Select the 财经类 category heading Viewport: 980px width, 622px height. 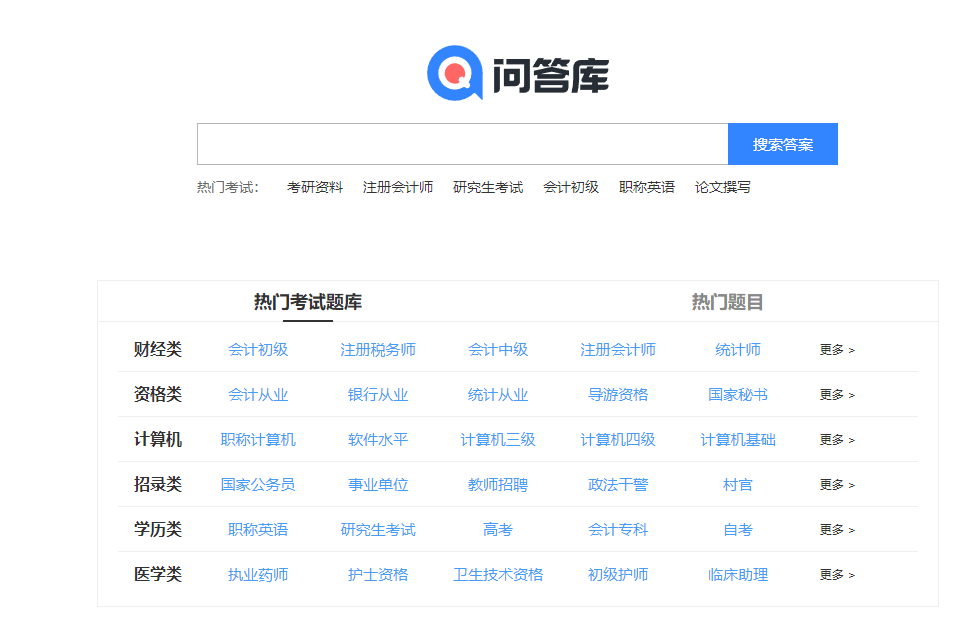[x=158, y=349]
